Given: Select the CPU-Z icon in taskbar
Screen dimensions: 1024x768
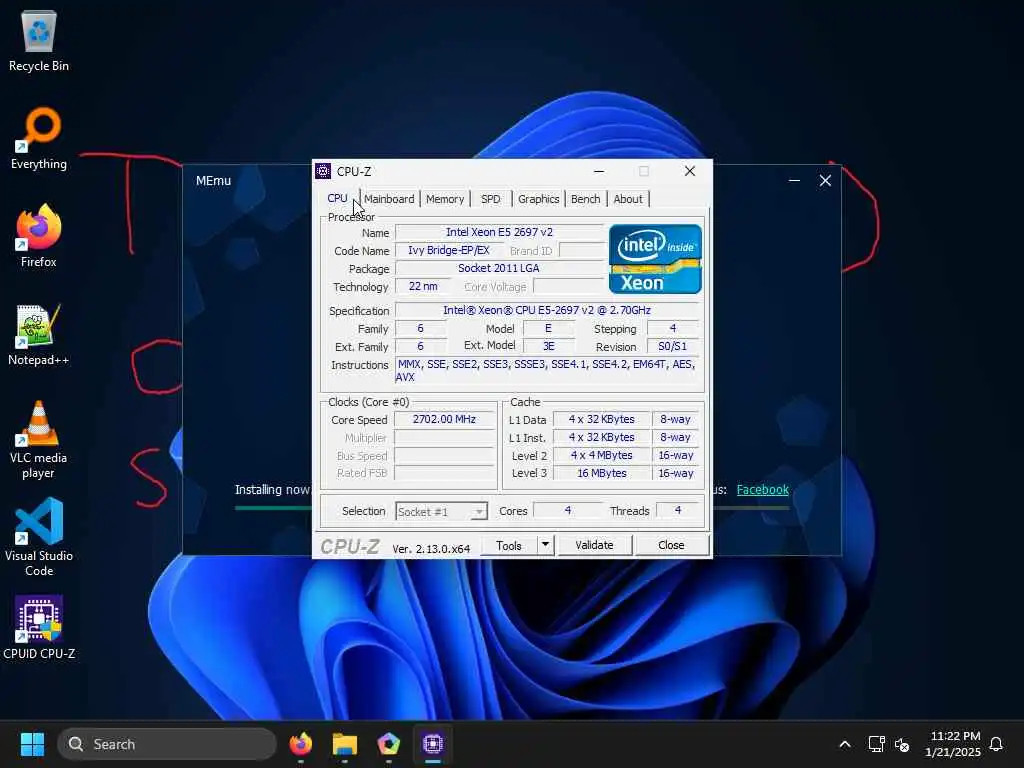Looking at the screenshot, I should point(433,744).
